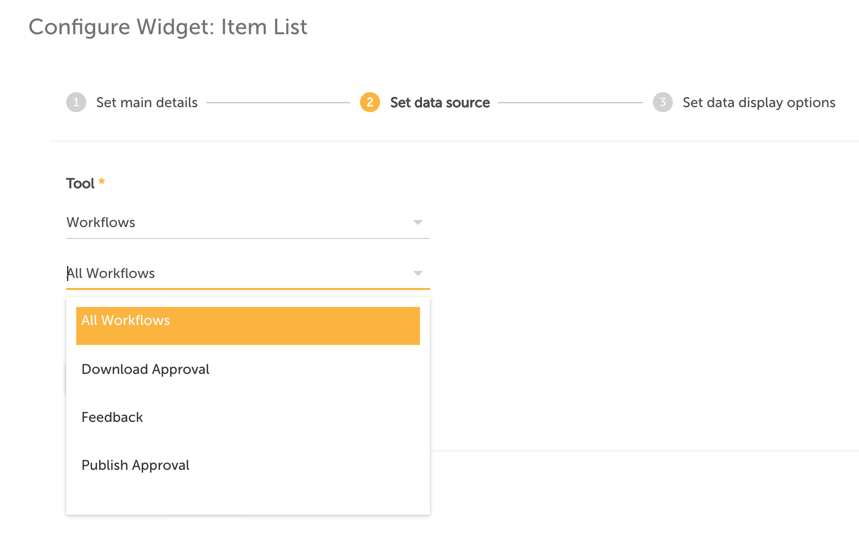Go to the Set main details step
This screenshot has height=537, width=859.
(x=147, y=102)
